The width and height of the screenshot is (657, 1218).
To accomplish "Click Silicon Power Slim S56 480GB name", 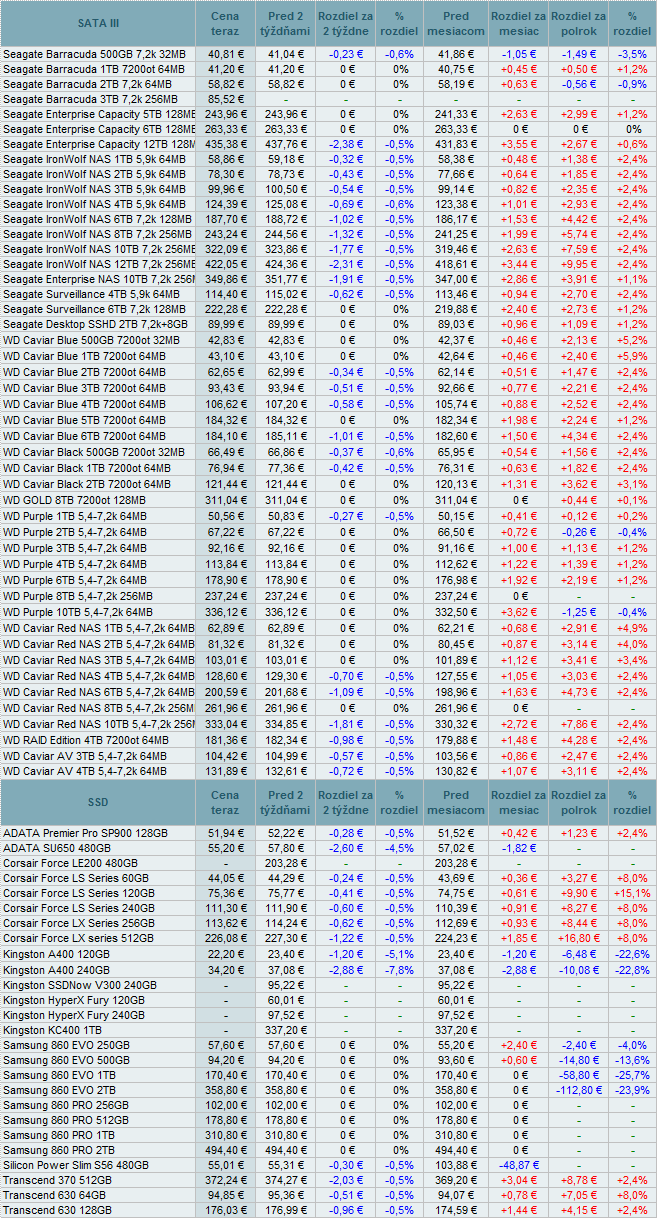I will point(76,1165).
